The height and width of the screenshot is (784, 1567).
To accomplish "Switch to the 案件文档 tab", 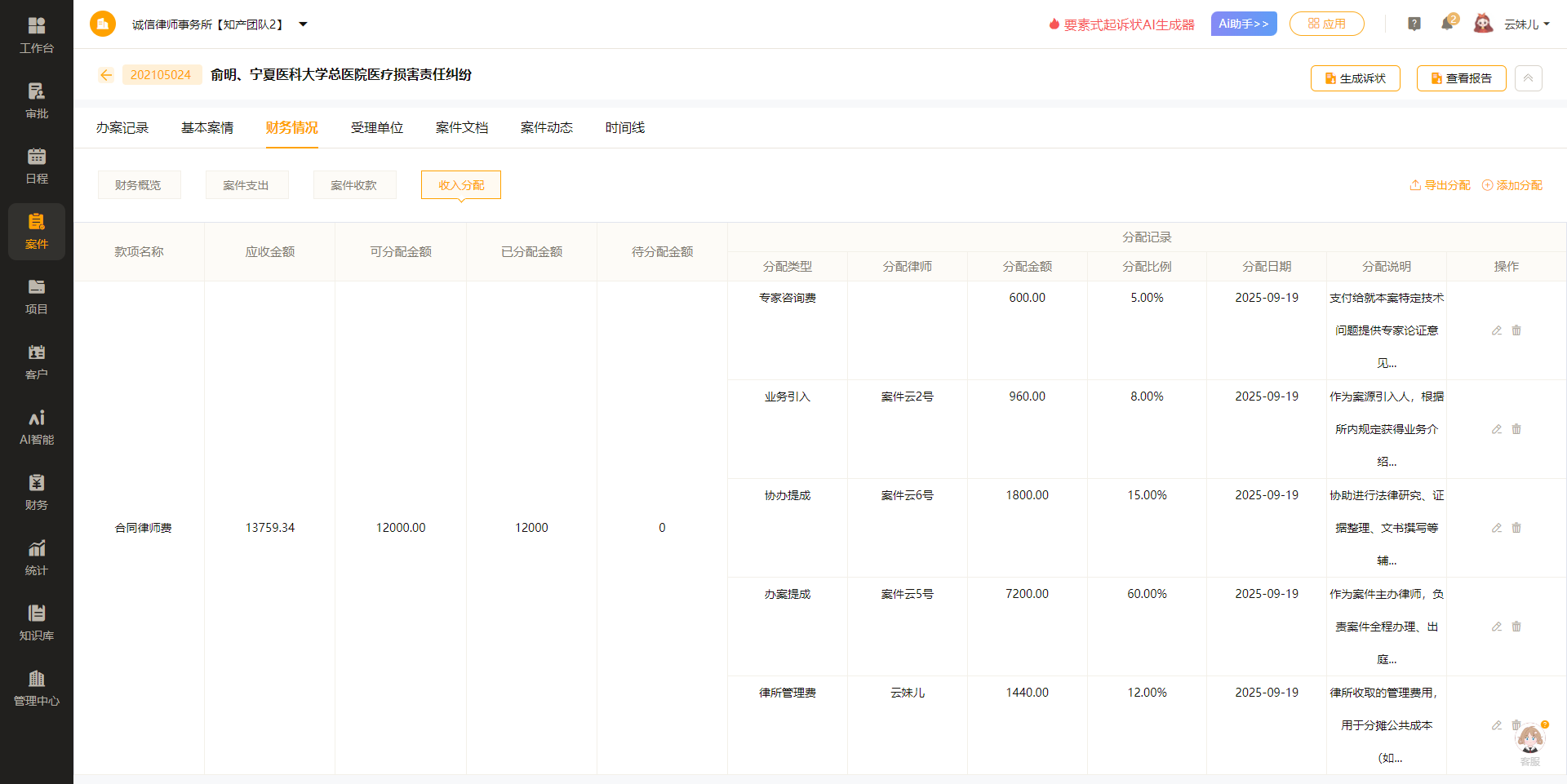I will pos(462,128).
